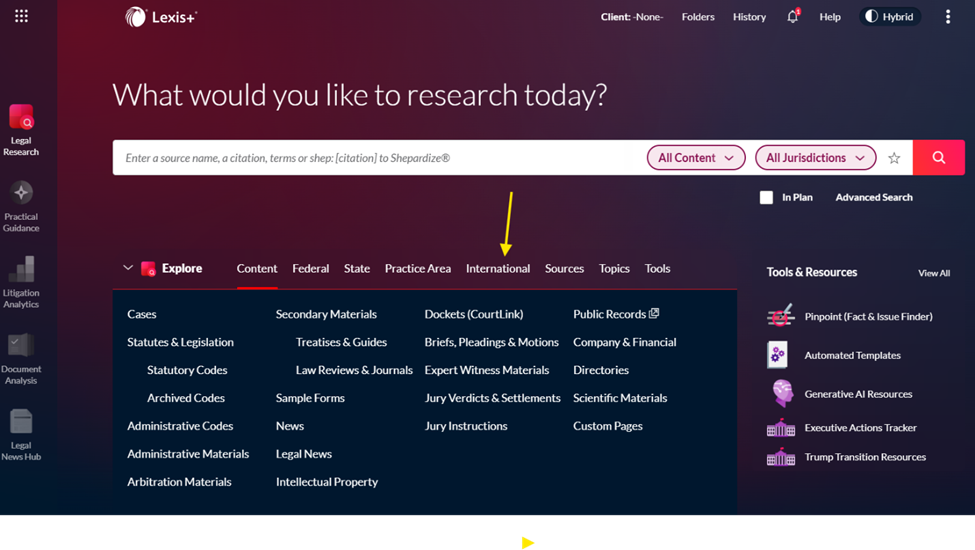Image resolution: width=975 pixels, height=550 pixels.
Task: Click View All under Tools & Resources
Action: tap(934, 273)
